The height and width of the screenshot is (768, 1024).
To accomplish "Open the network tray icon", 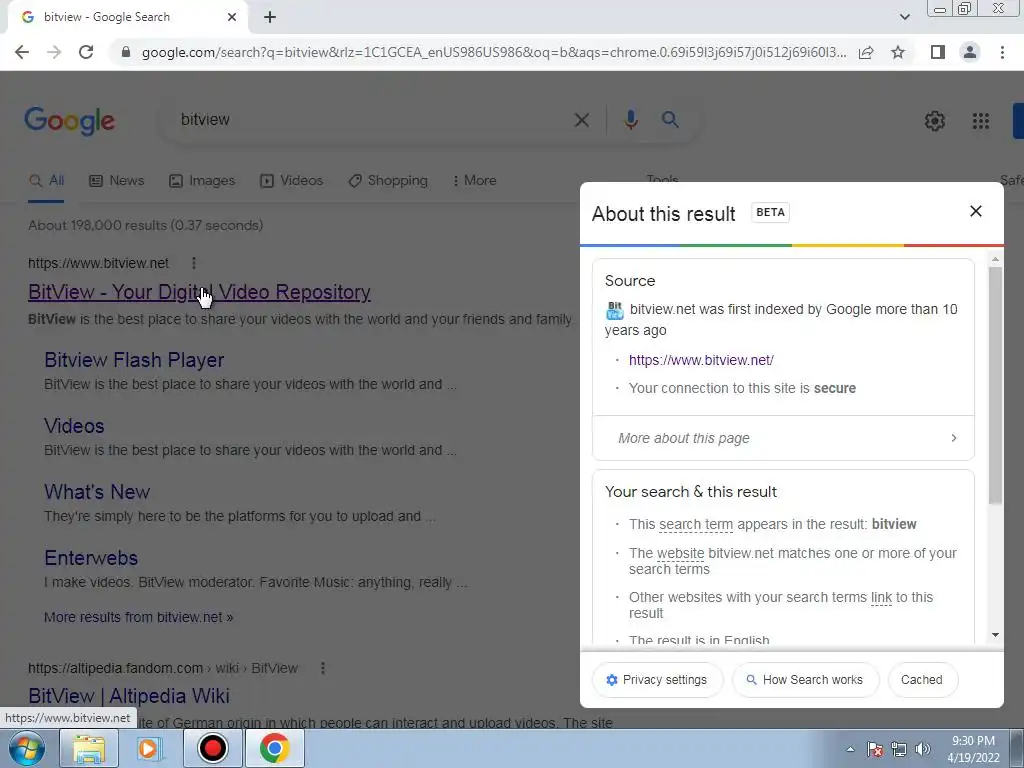I will [899, 749].
